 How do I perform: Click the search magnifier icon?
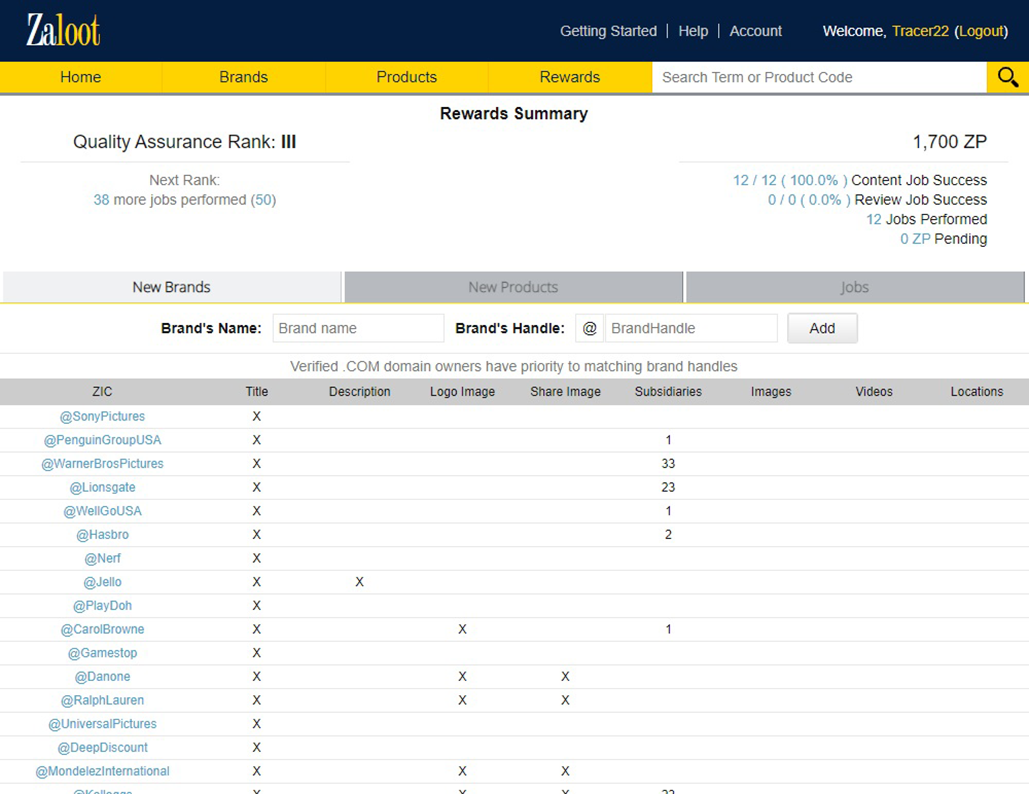pyautogui.click(x=1007, y=77)
